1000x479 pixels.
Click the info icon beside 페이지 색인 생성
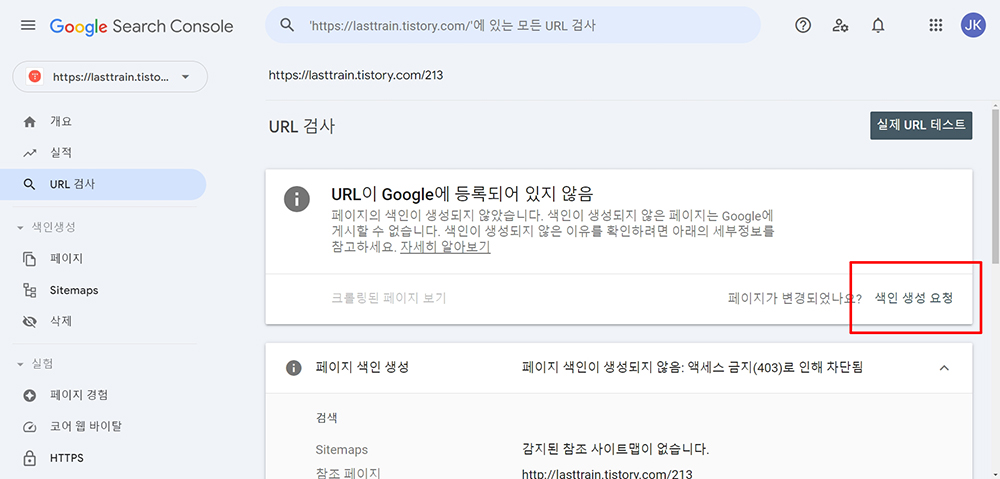tap(293, 368)
